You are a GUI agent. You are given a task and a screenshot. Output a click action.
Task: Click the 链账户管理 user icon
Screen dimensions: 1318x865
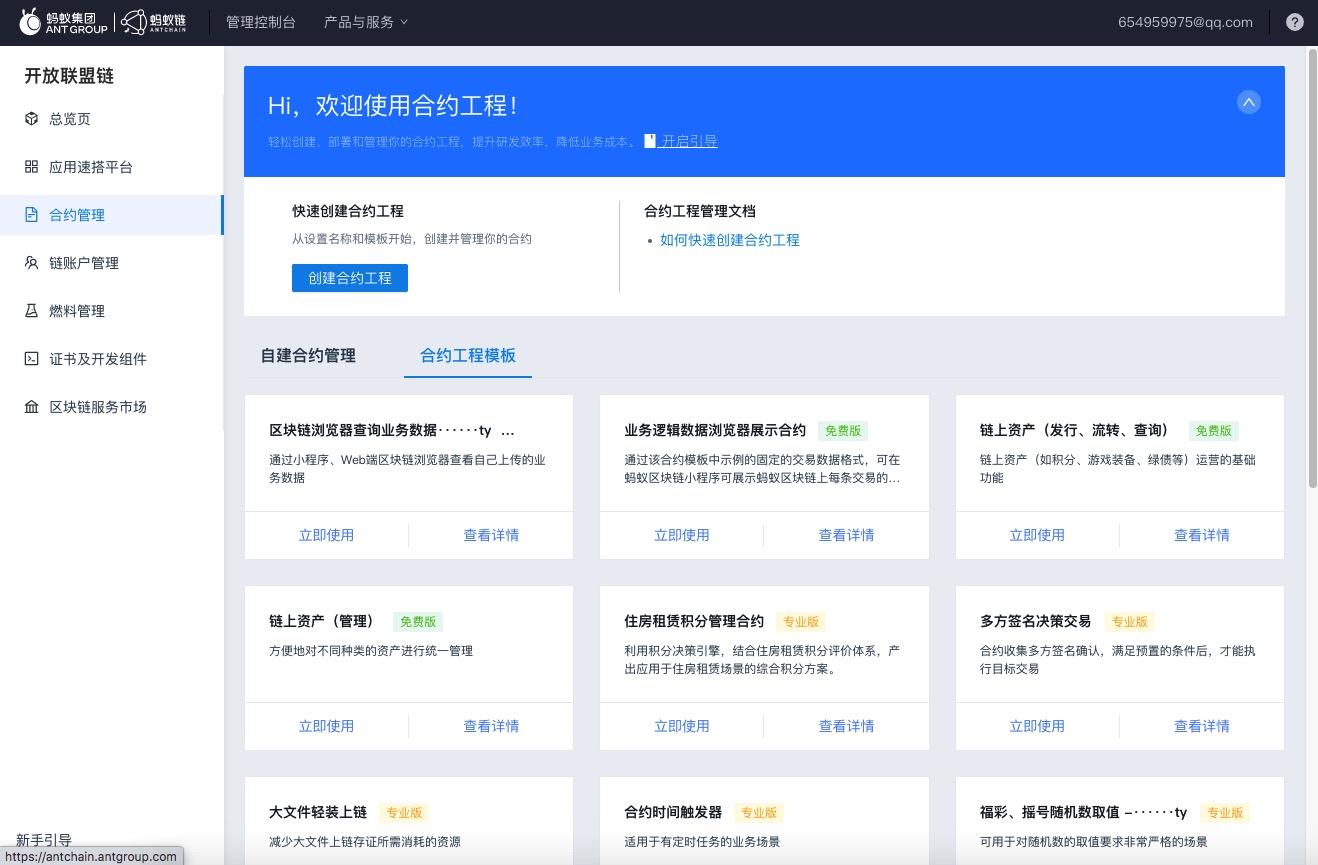coord(31,263)
